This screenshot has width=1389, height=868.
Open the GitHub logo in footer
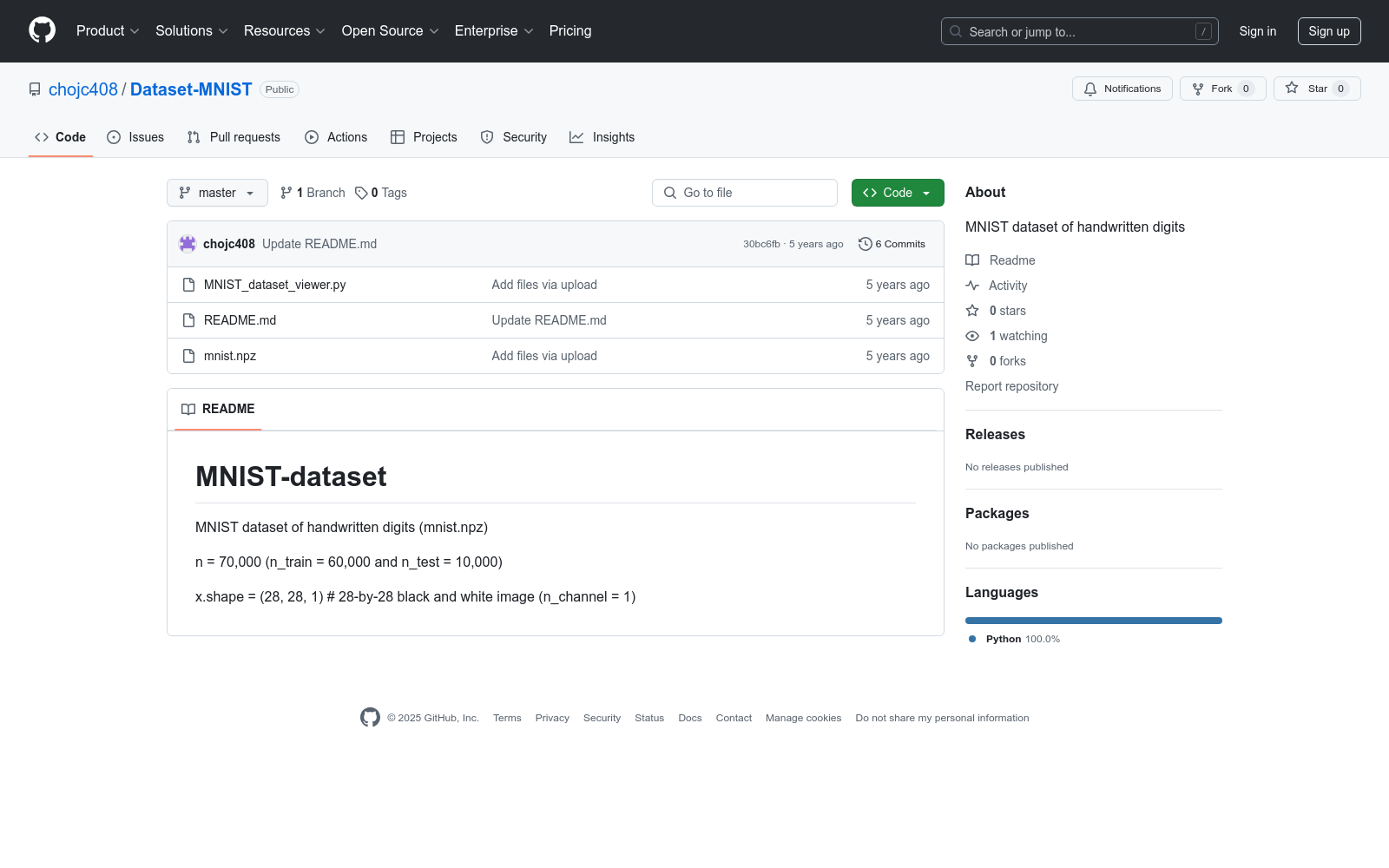click(x=371, y=718)
